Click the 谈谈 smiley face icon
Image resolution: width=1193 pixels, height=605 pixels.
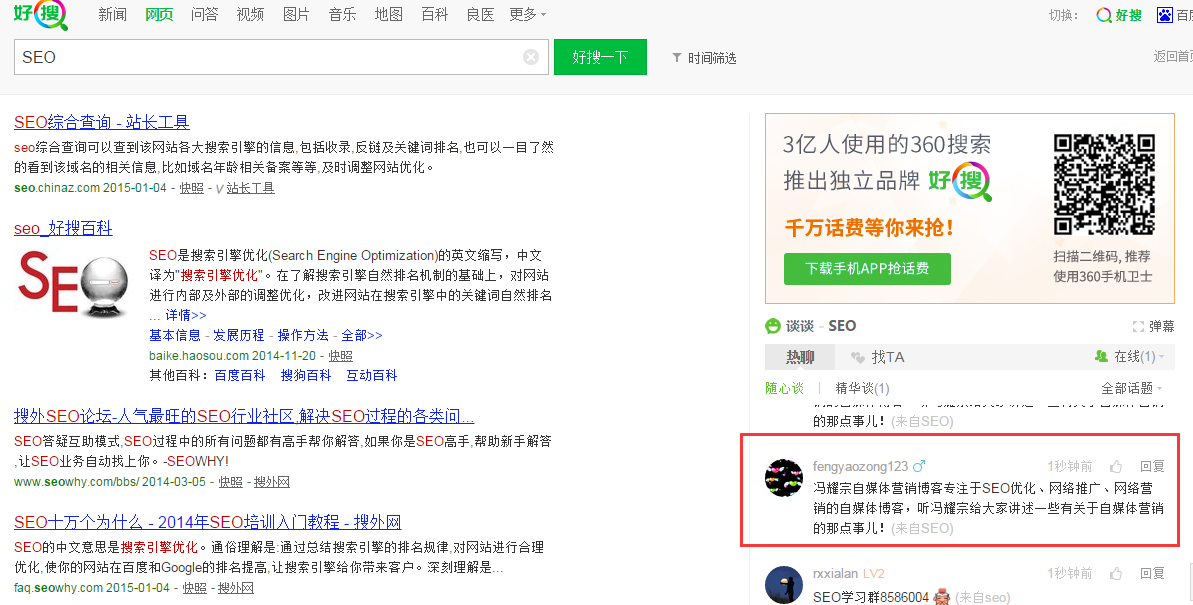click(x=773, y=326)
